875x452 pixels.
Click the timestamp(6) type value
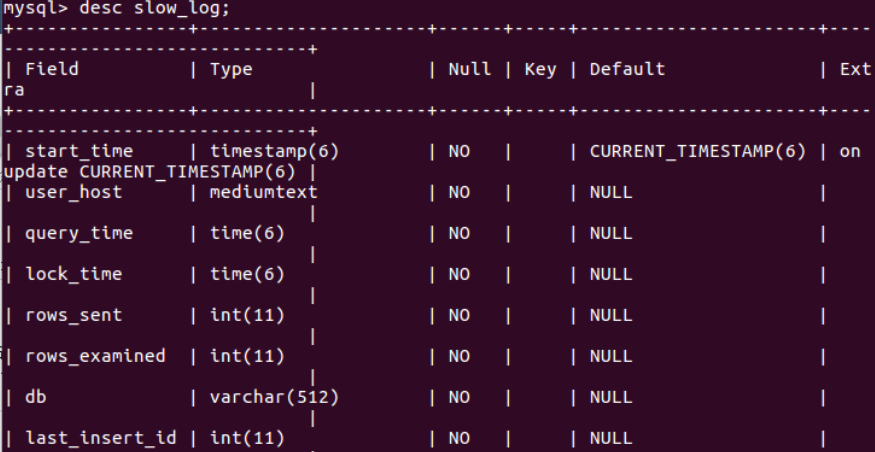(274, 151)
